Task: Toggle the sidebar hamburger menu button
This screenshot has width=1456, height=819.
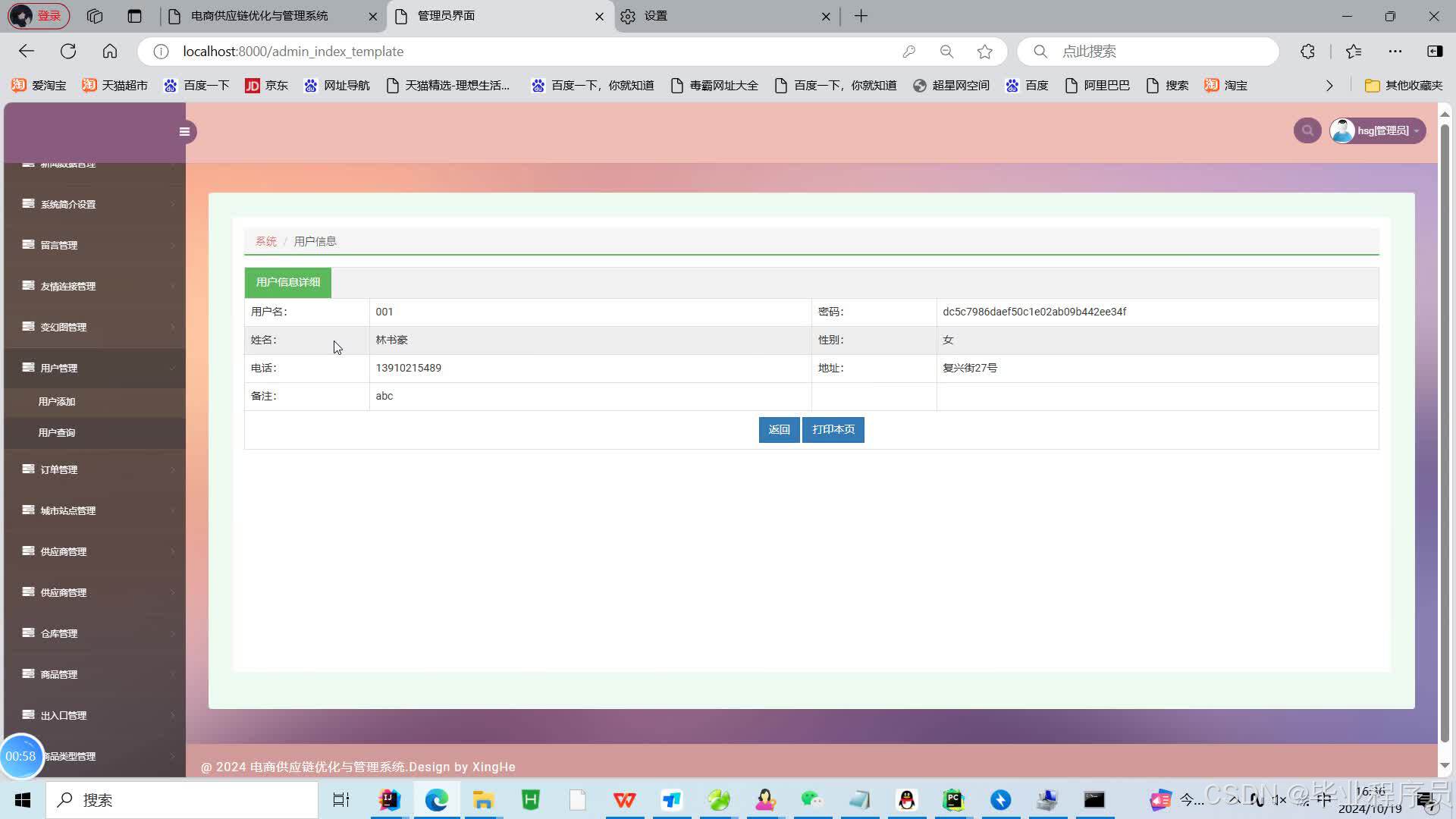Action: (184, 132)
